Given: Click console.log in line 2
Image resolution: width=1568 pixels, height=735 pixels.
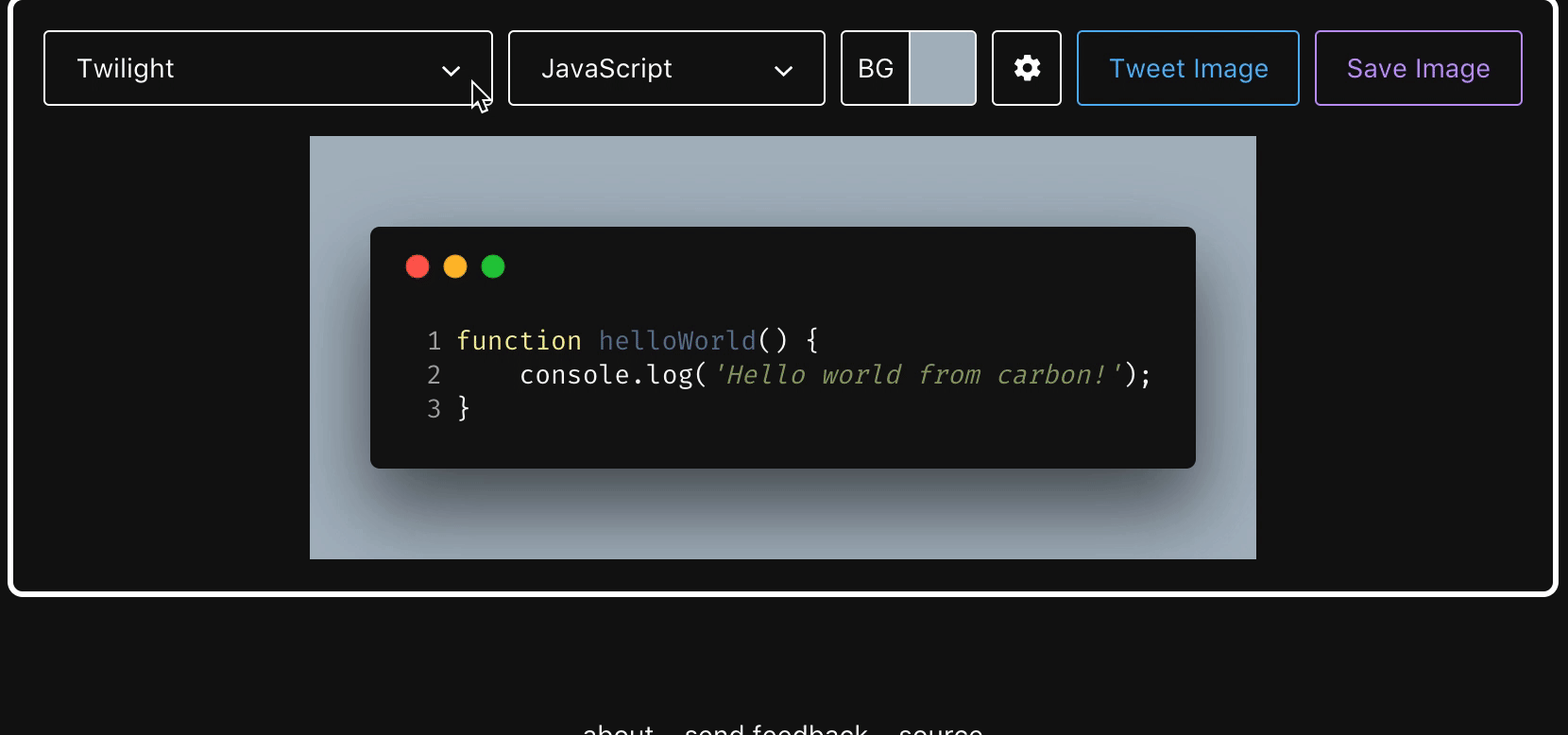Looking at the screenshot, I should [x=606, y=375].
